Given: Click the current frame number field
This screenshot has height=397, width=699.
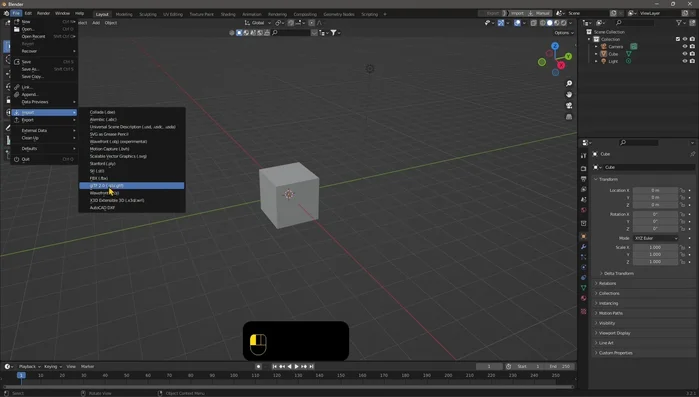Looking at the screenshot, I should [489, 366].
